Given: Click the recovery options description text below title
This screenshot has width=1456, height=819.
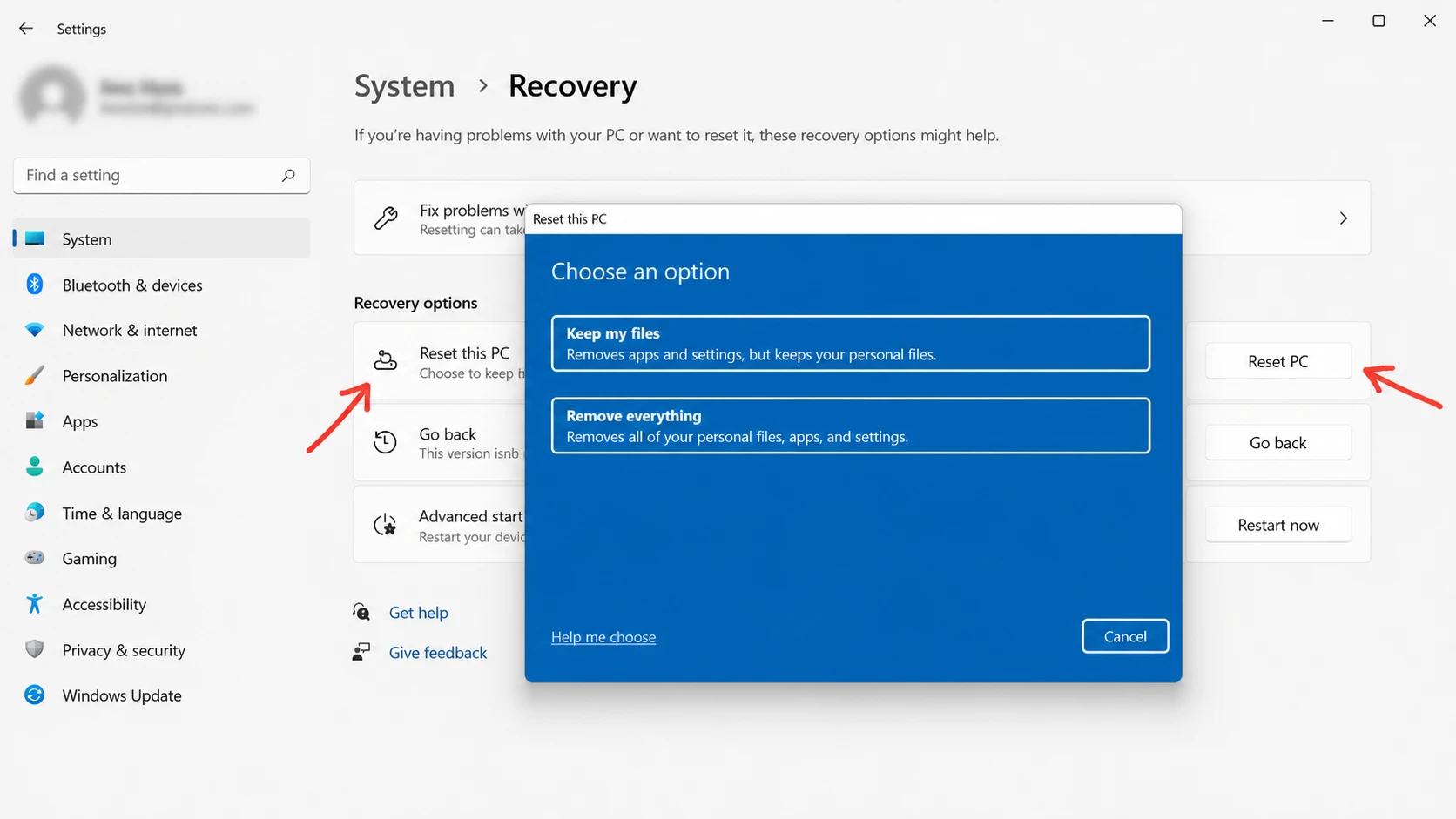Looking at the screenshot, I should pyautogui.click(x=677, y=135).
